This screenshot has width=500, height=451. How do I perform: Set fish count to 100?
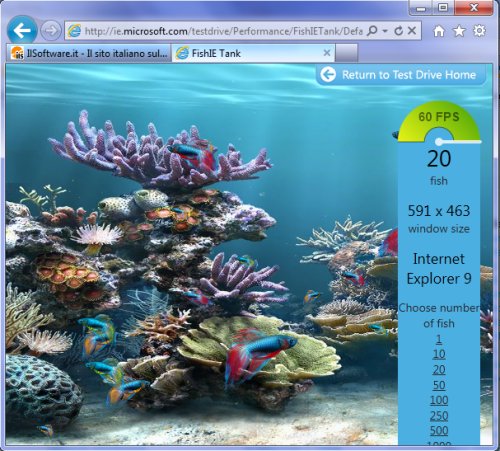click(439, 400)
